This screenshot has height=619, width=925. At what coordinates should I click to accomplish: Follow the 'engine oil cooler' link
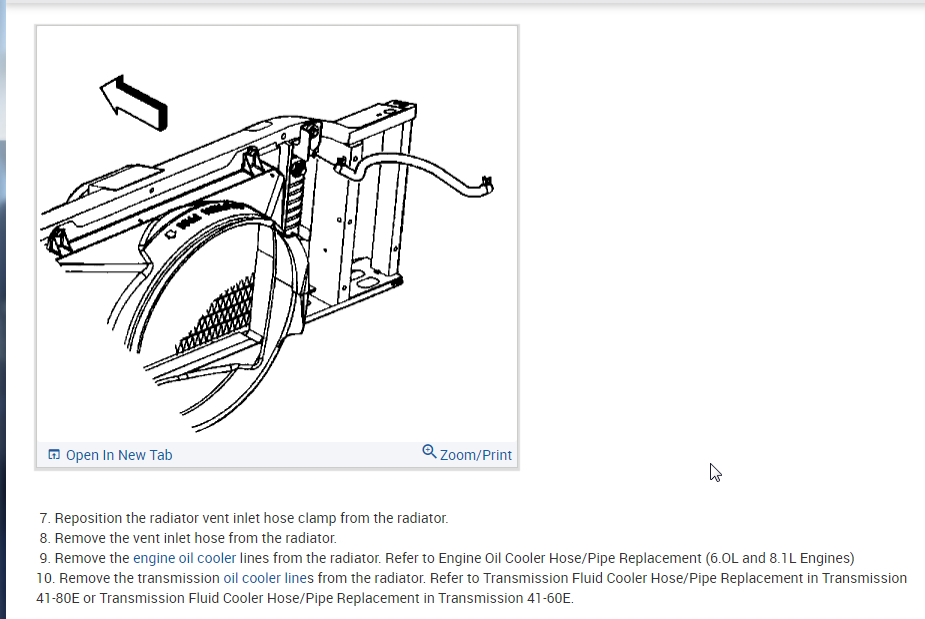point(184,558)
